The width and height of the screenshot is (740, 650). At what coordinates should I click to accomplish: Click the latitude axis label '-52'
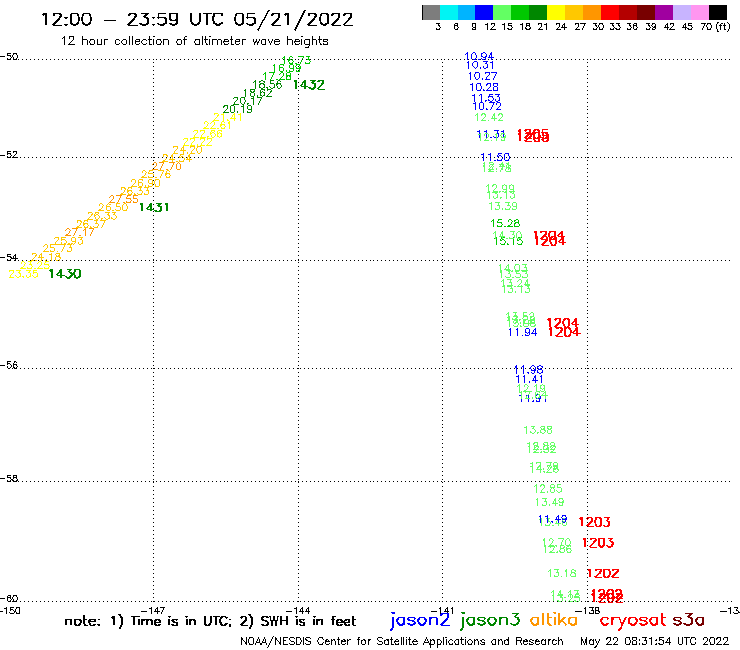click(9, 154)
